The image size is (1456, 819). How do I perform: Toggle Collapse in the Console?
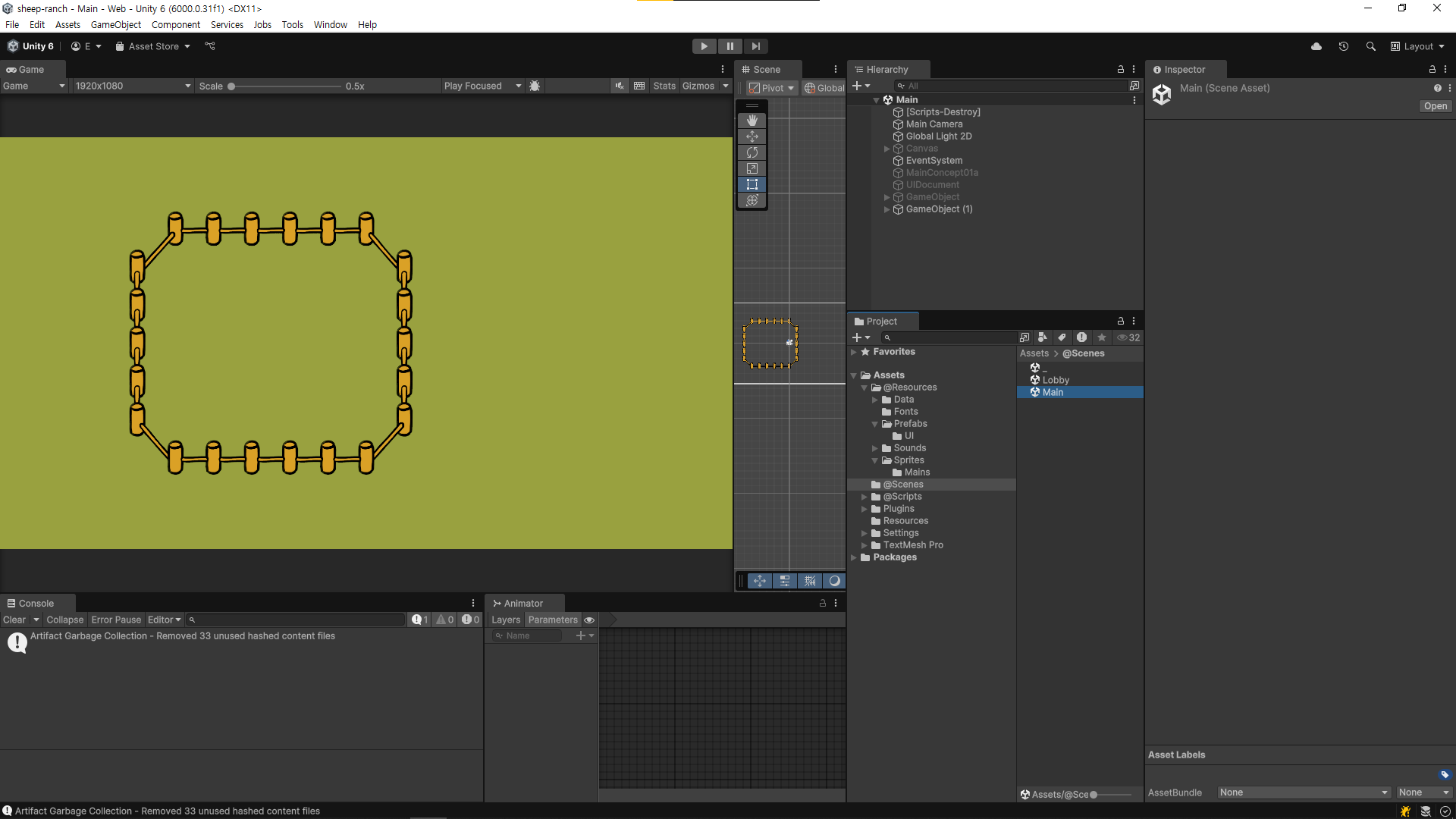(64, 620)
